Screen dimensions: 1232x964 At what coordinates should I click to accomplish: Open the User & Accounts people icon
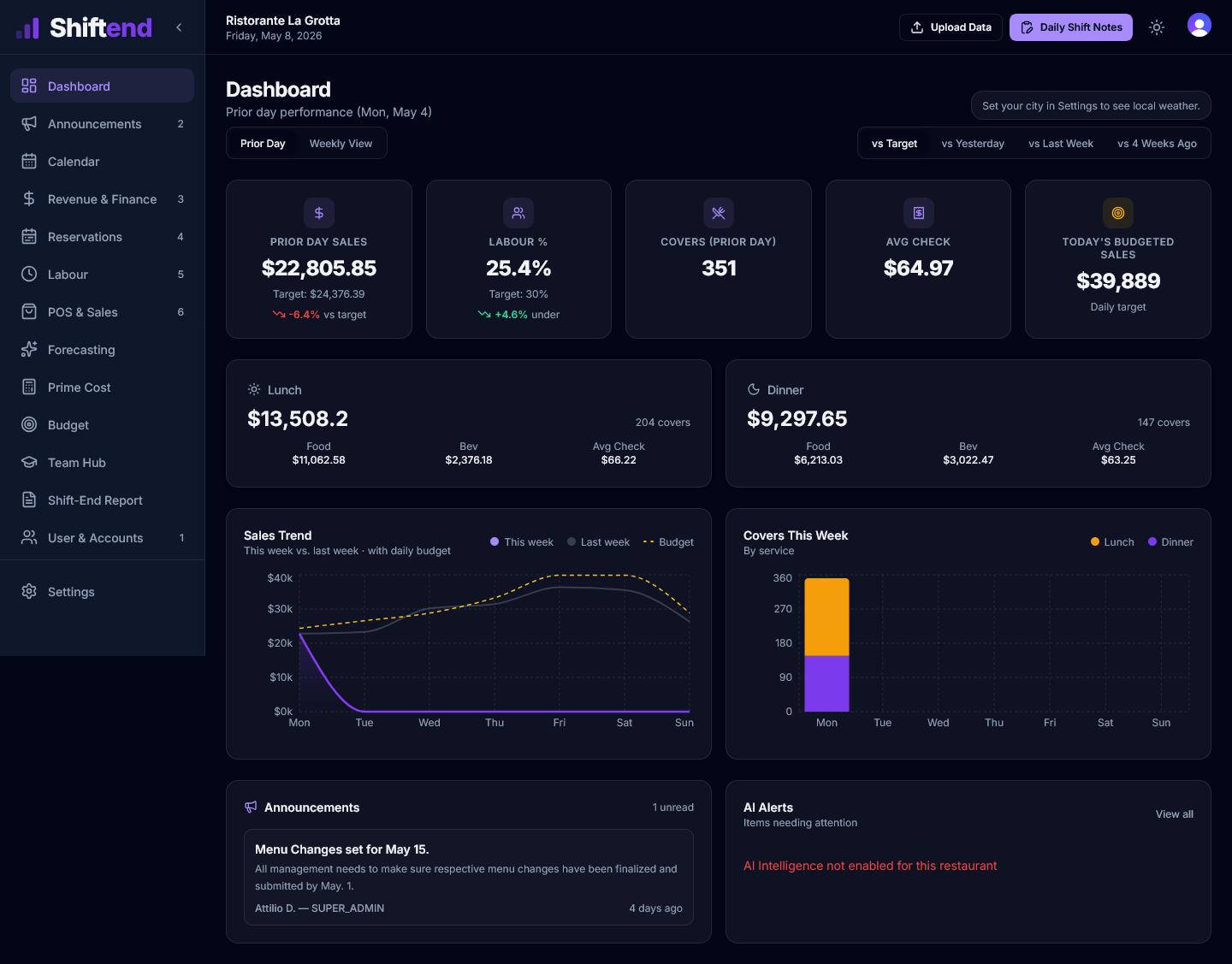point(29,537)
